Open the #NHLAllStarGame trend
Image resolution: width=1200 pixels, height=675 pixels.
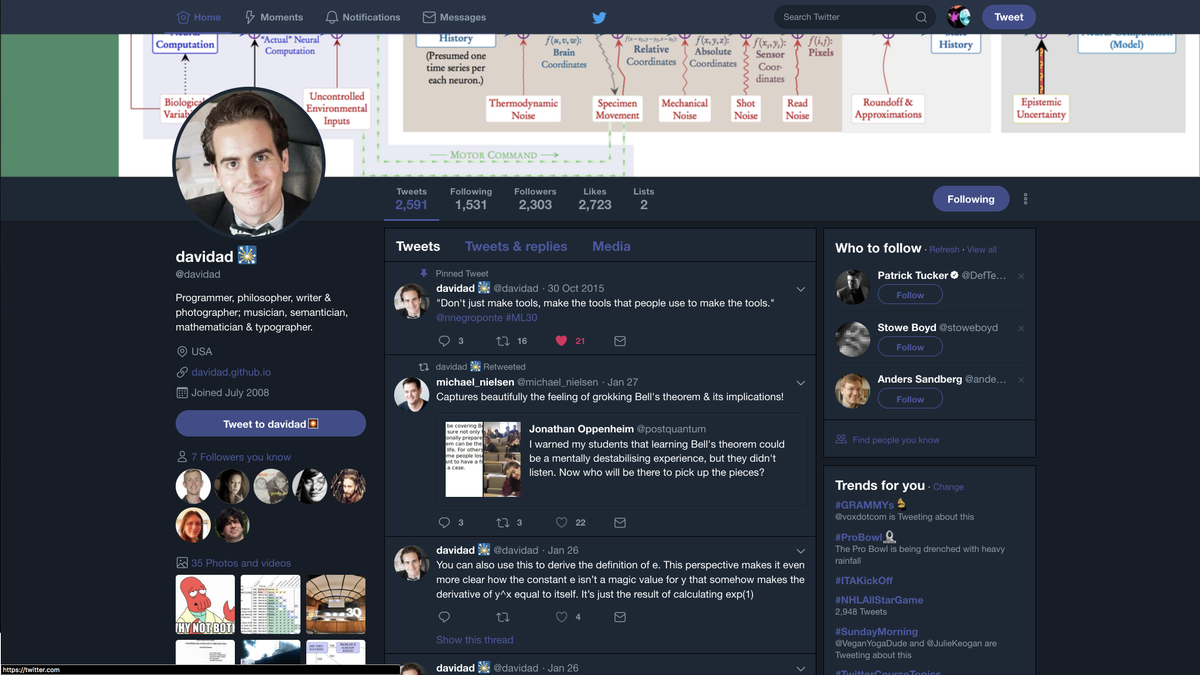click(879, 600)
